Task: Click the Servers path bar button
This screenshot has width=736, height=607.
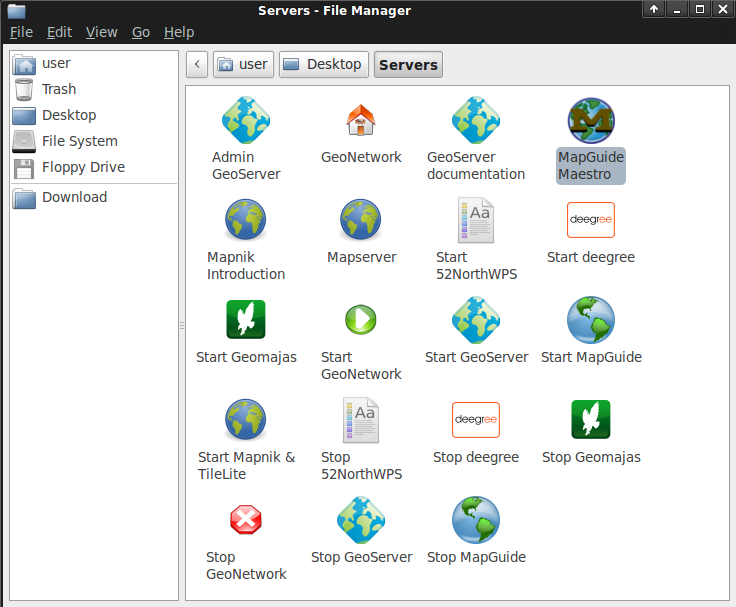Action: [408, 64]
